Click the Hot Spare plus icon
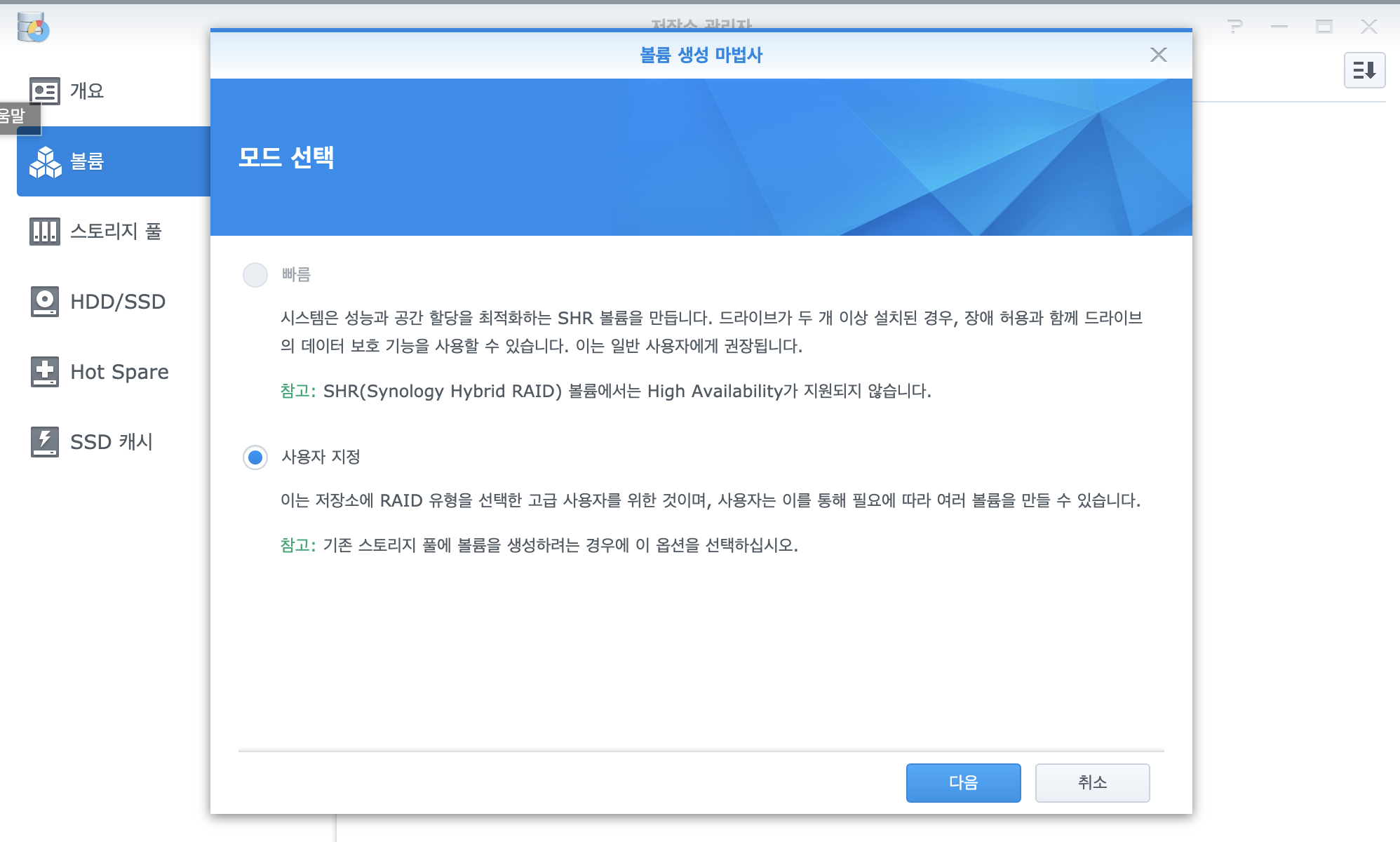1400x842 pixels. tap(45, 372)
